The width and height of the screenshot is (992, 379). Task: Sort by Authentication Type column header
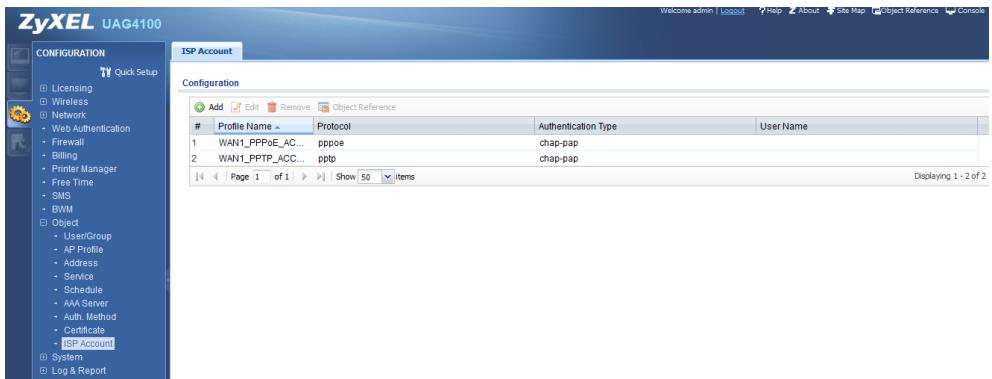645,126
